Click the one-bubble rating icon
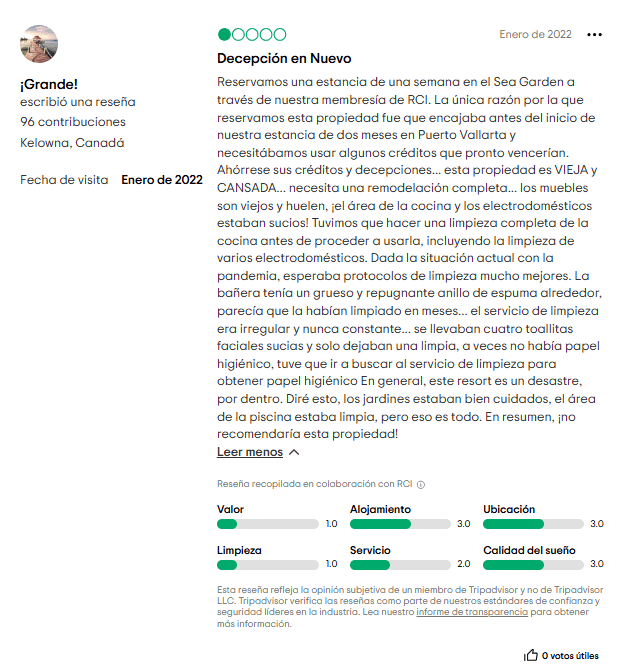The height and width of the screenshot is (668, 627). (251, 35)
